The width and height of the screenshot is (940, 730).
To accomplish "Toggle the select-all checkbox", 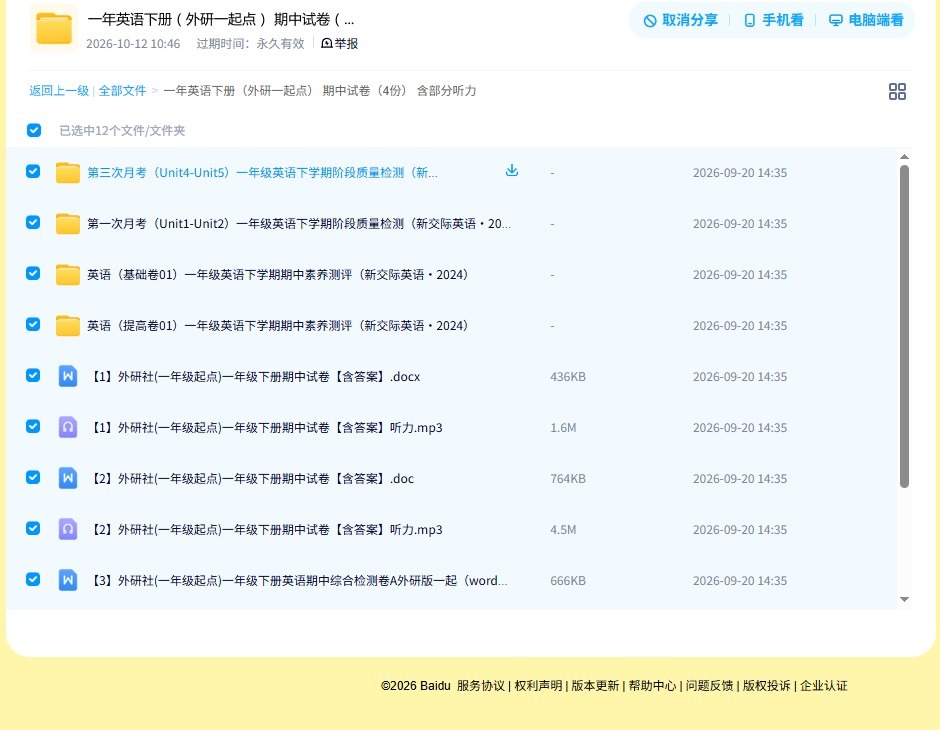I will (x=34, y=130).
